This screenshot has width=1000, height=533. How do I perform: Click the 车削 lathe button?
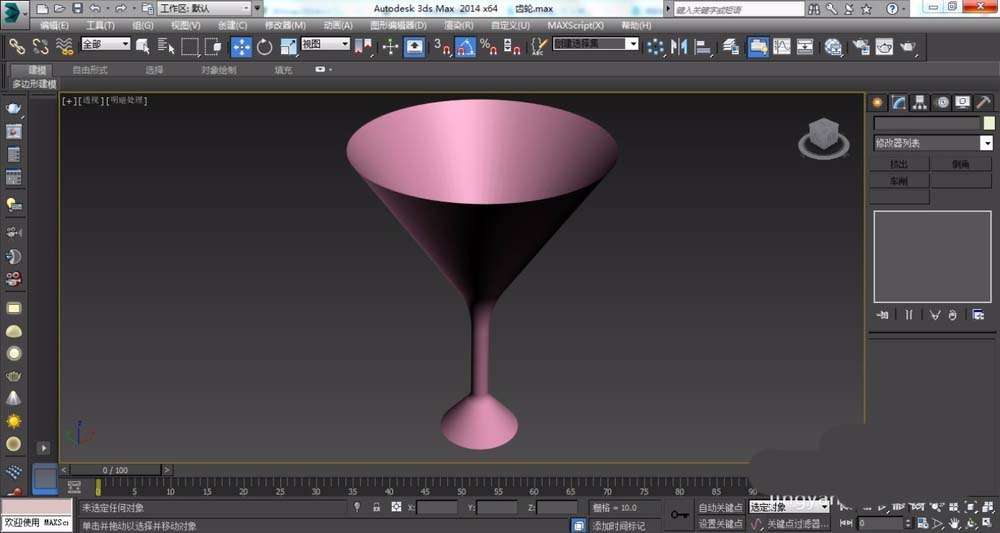coord(900,181)
